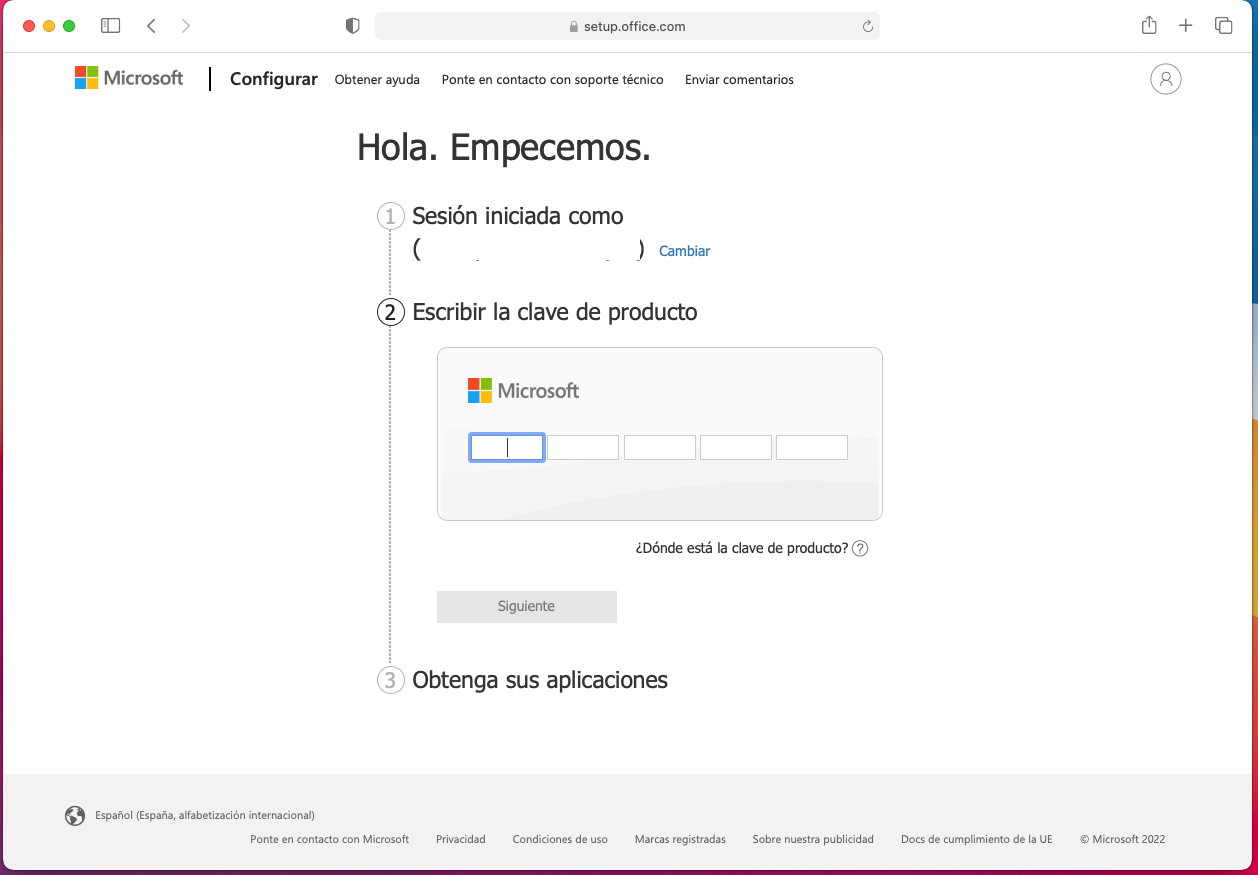The image size is (1258, 875).
Task: Open the product key help question icon
Action: (x=860, y=548)
